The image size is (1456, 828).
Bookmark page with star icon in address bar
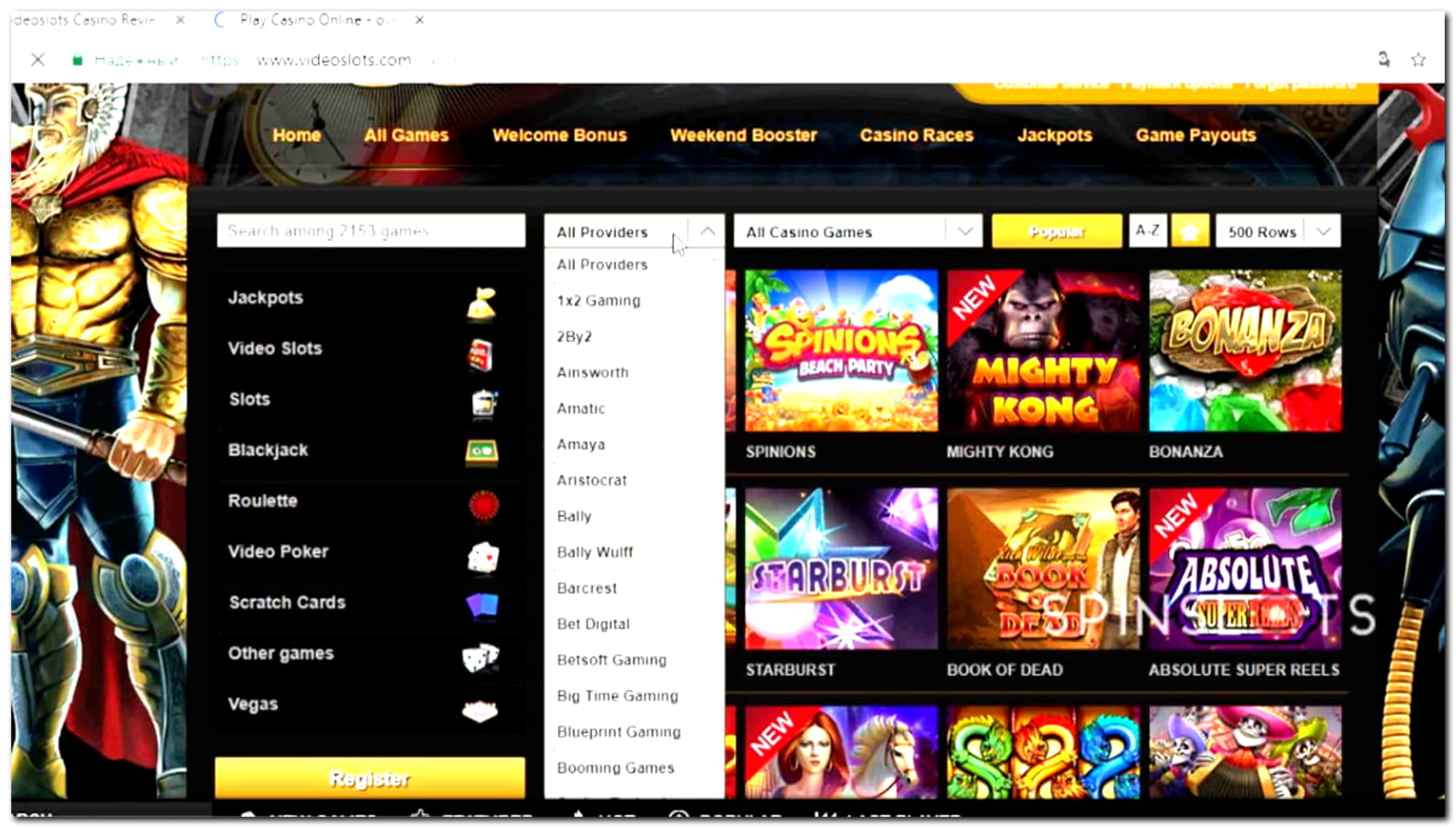coord(1418,59)
